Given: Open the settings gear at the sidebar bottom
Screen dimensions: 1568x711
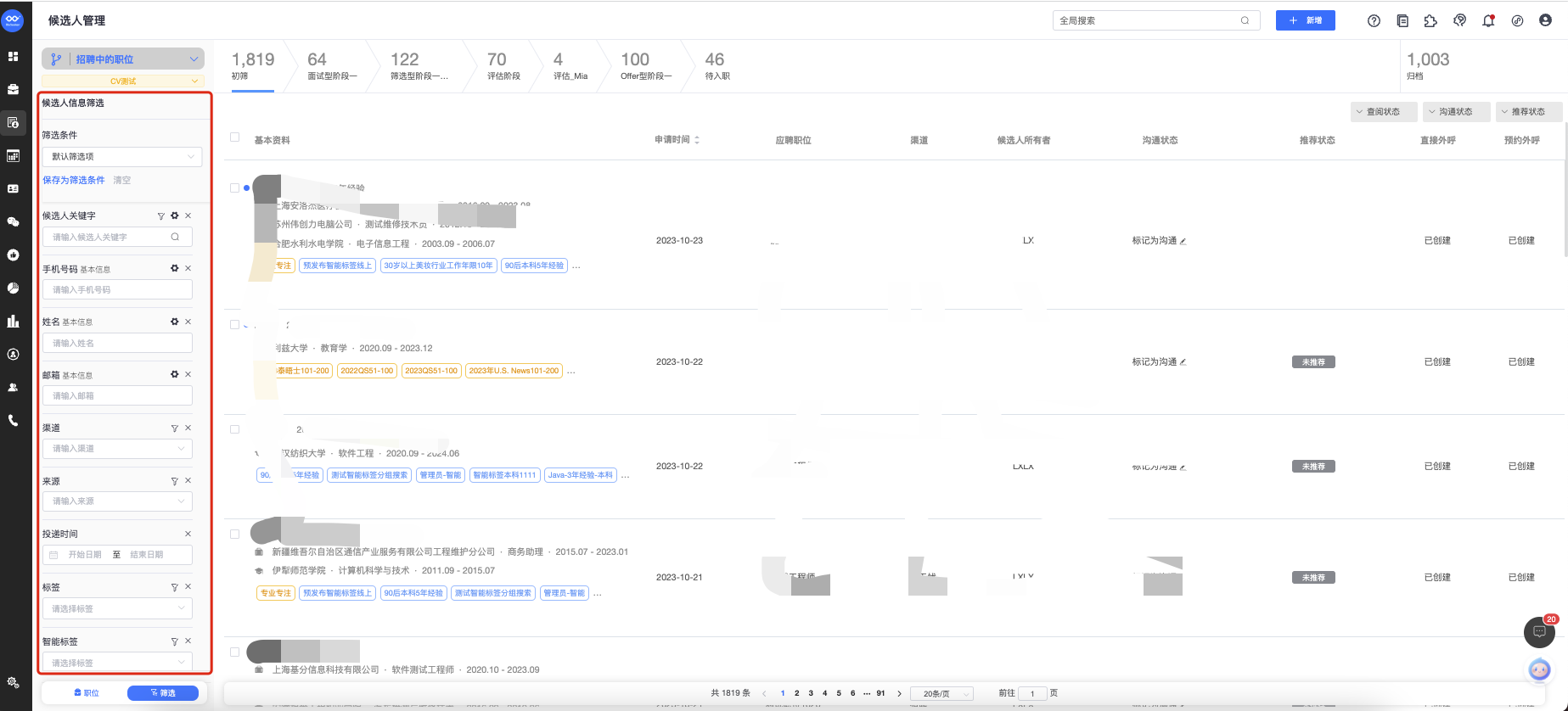Looking at the screenshot, I should point(13,682).
